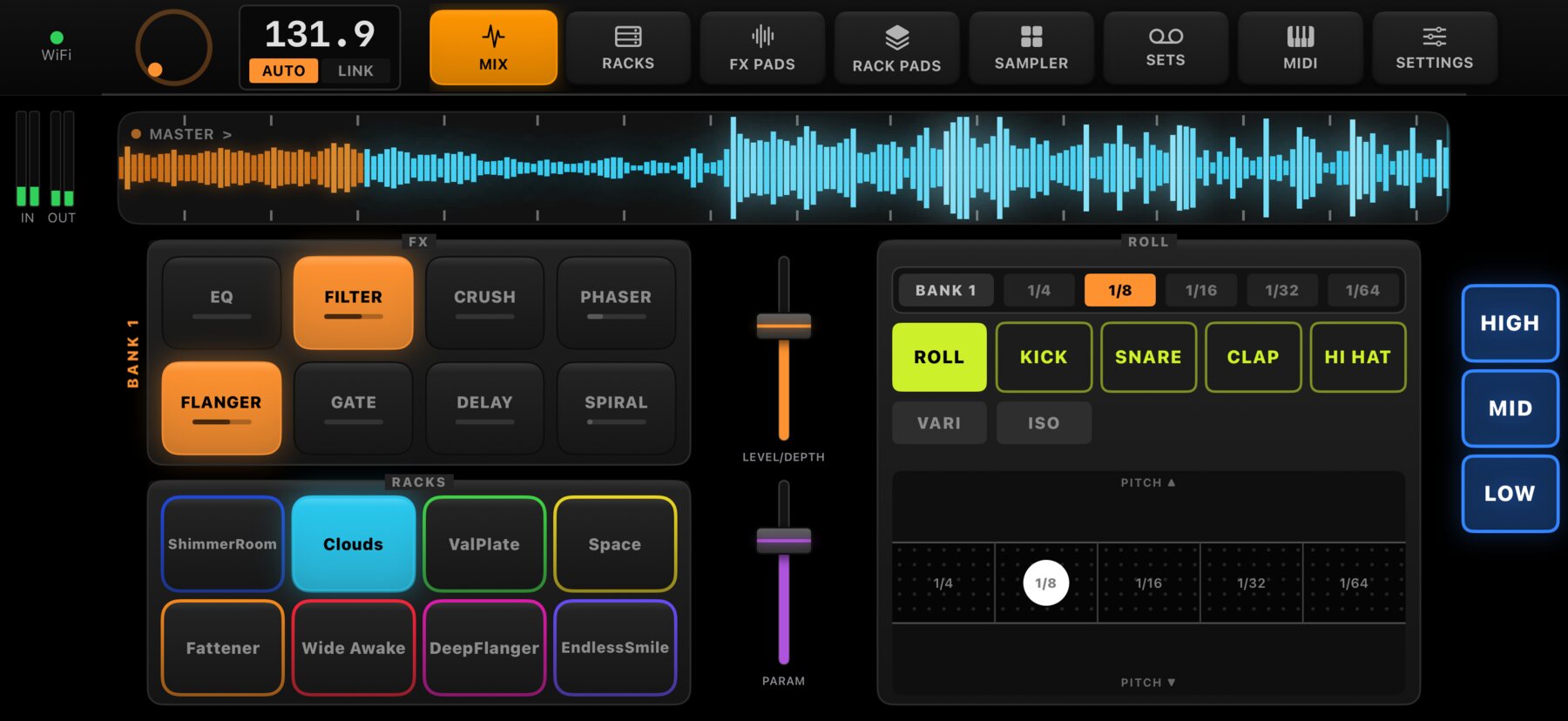This screenshot has height=721, width=1568.
Task: Tap the 1/64 cell in pitch pad
Action: click(1354, 583)
